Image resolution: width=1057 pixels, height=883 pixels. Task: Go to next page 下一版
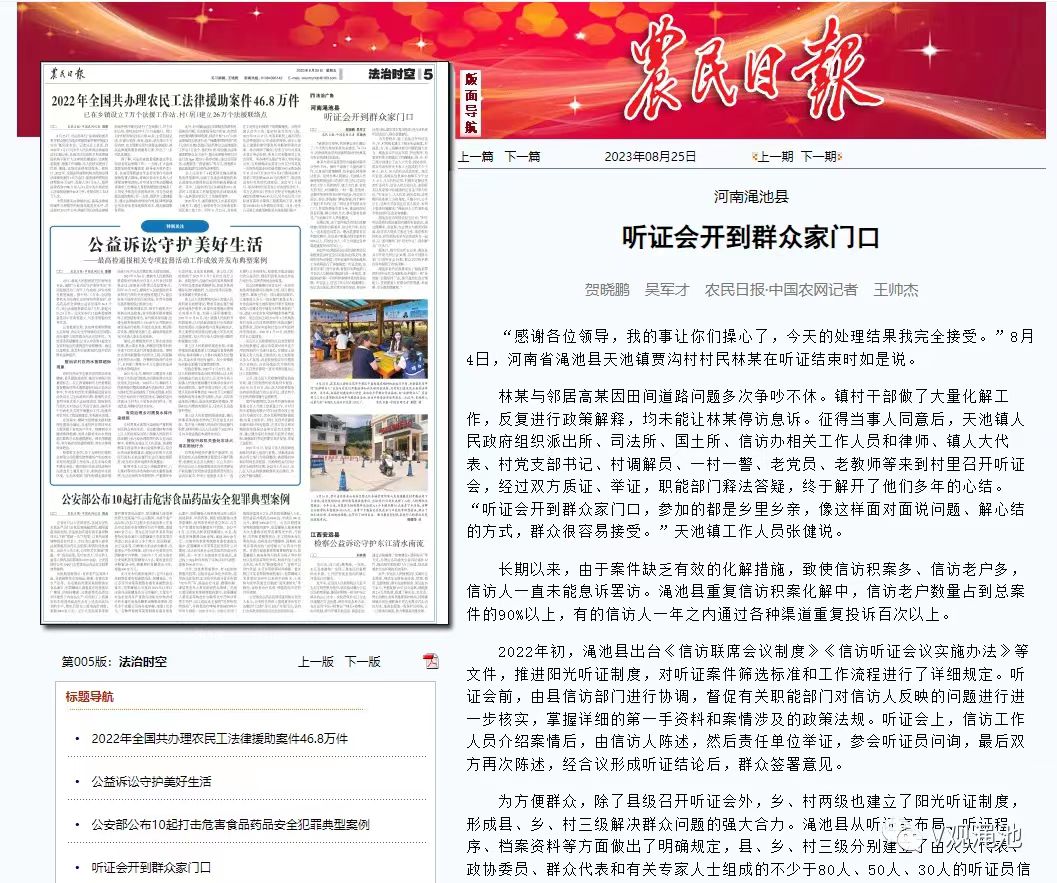[x=363, y=661]
